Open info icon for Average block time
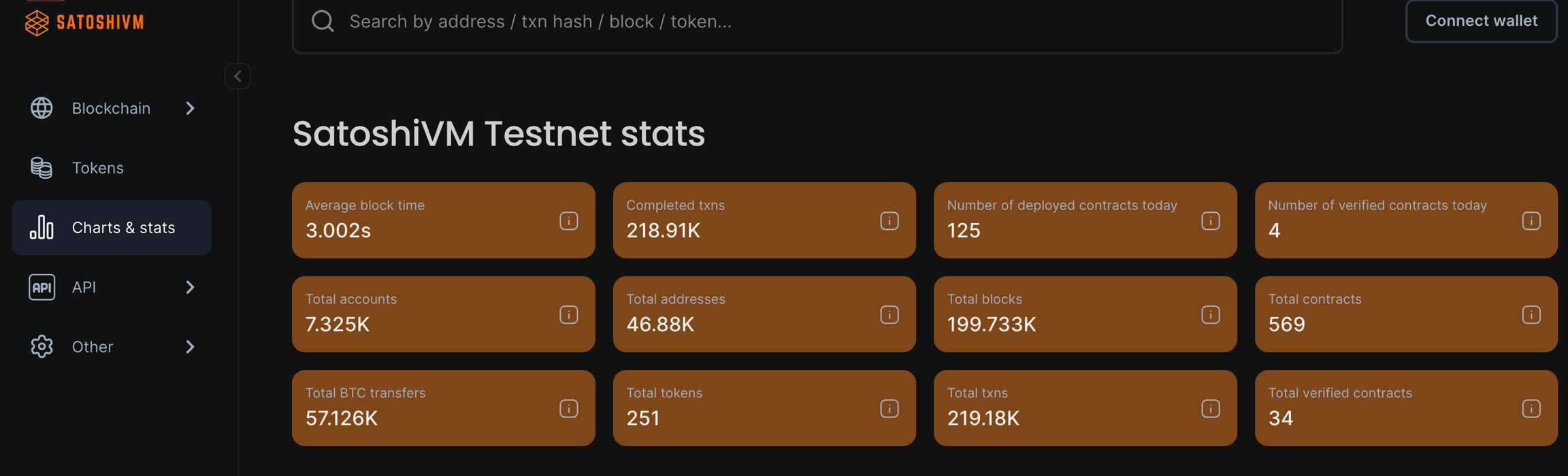The image size is (1568, 476). coord(569,221)
